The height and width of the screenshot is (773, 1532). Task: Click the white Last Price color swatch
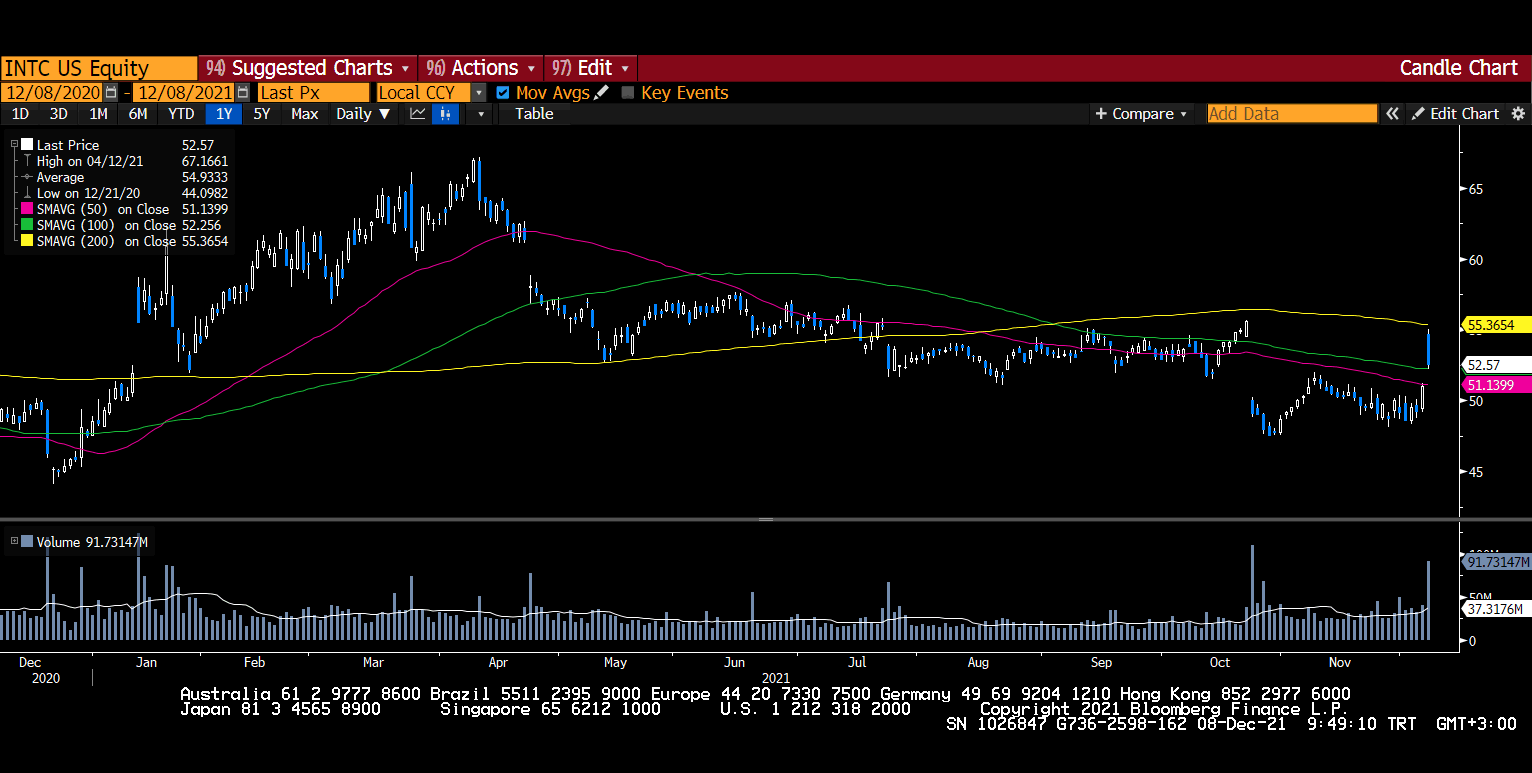coord(28,145)
